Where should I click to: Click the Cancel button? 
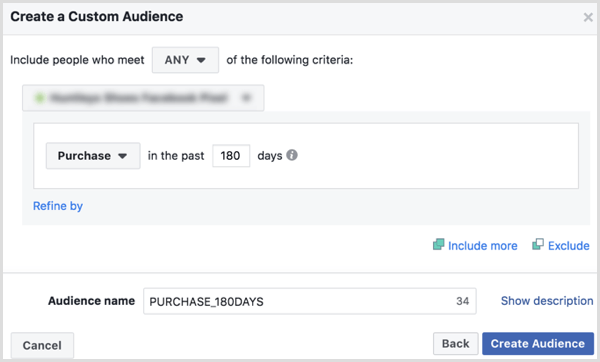pyautogui.click(x=42, y=345)
